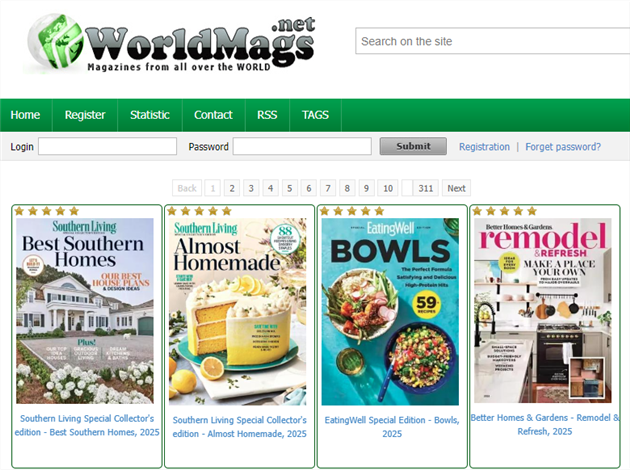The image size is (630, 470).
Task: Give Remodel & Refresh the first star
Action: pos(477,211)
